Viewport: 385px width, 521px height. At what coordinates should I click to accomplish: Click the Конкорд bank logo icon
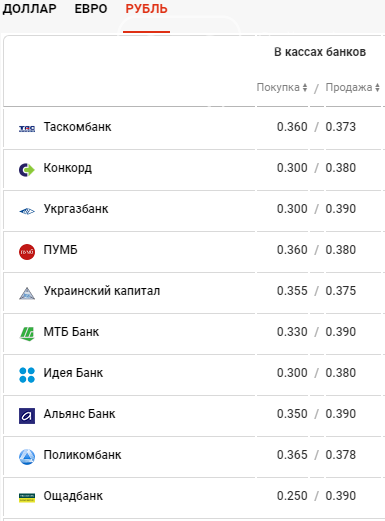coord(27,170)
